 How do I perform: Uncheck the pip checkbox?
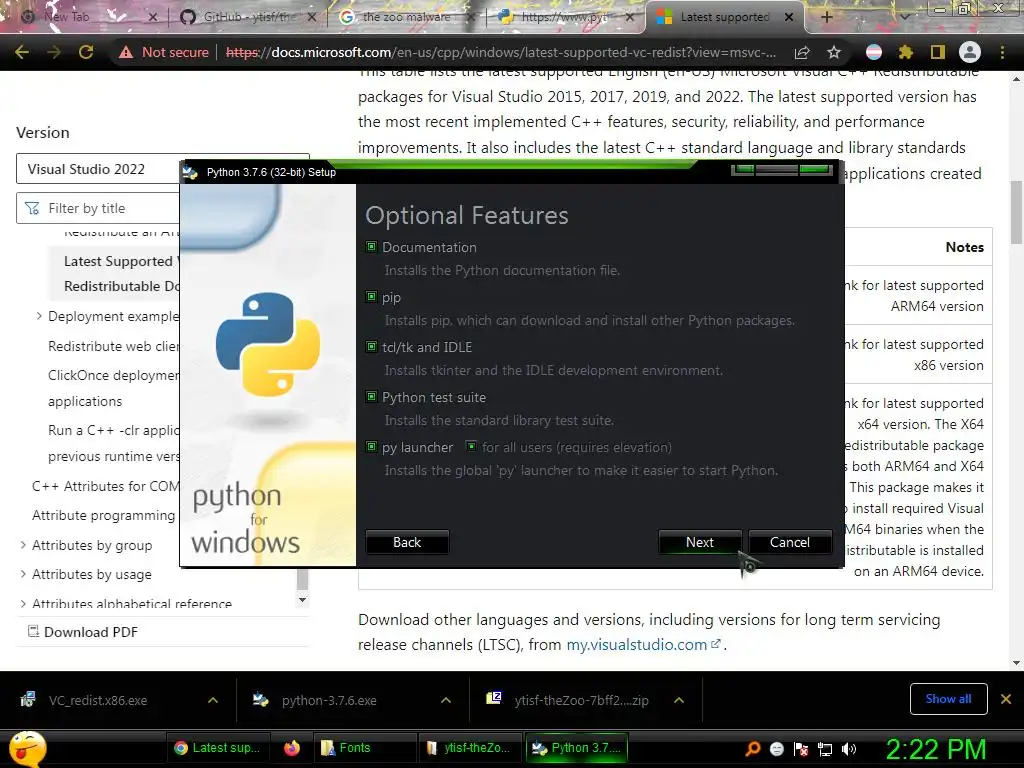click(372, 296)
